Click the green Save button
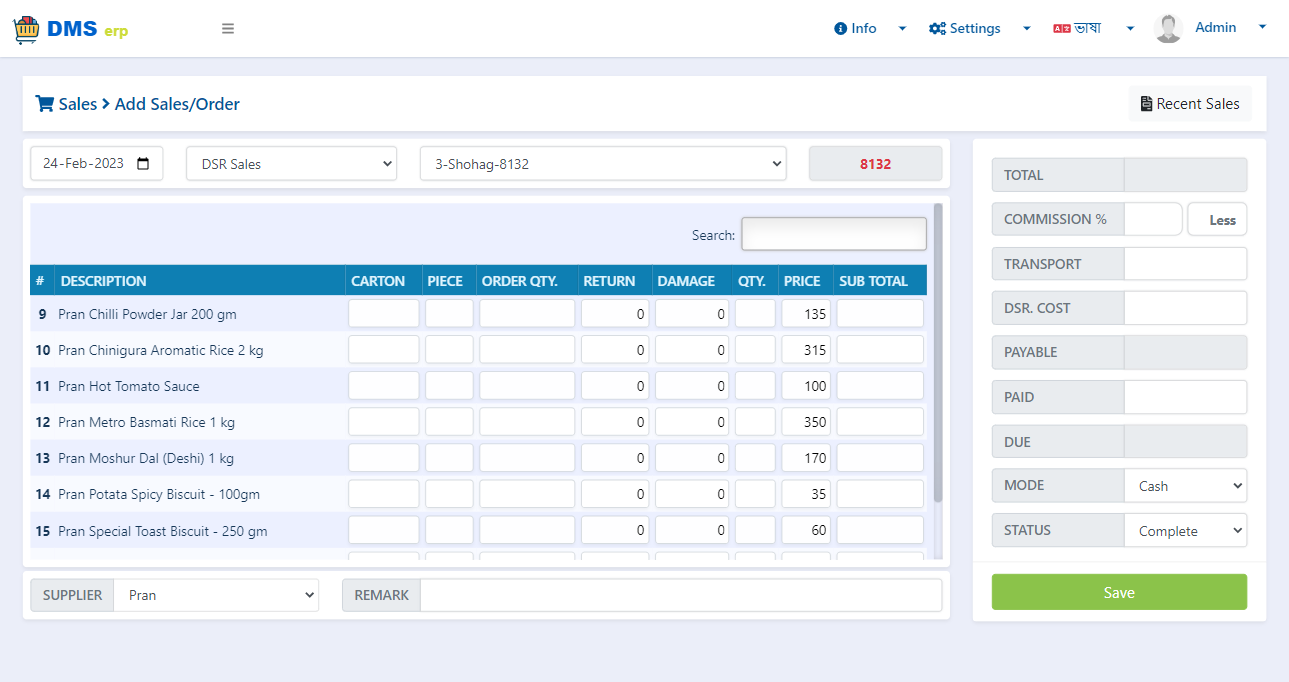Image resolution: width=1289 pixels, height=682 pixels. pos(1119,592)
